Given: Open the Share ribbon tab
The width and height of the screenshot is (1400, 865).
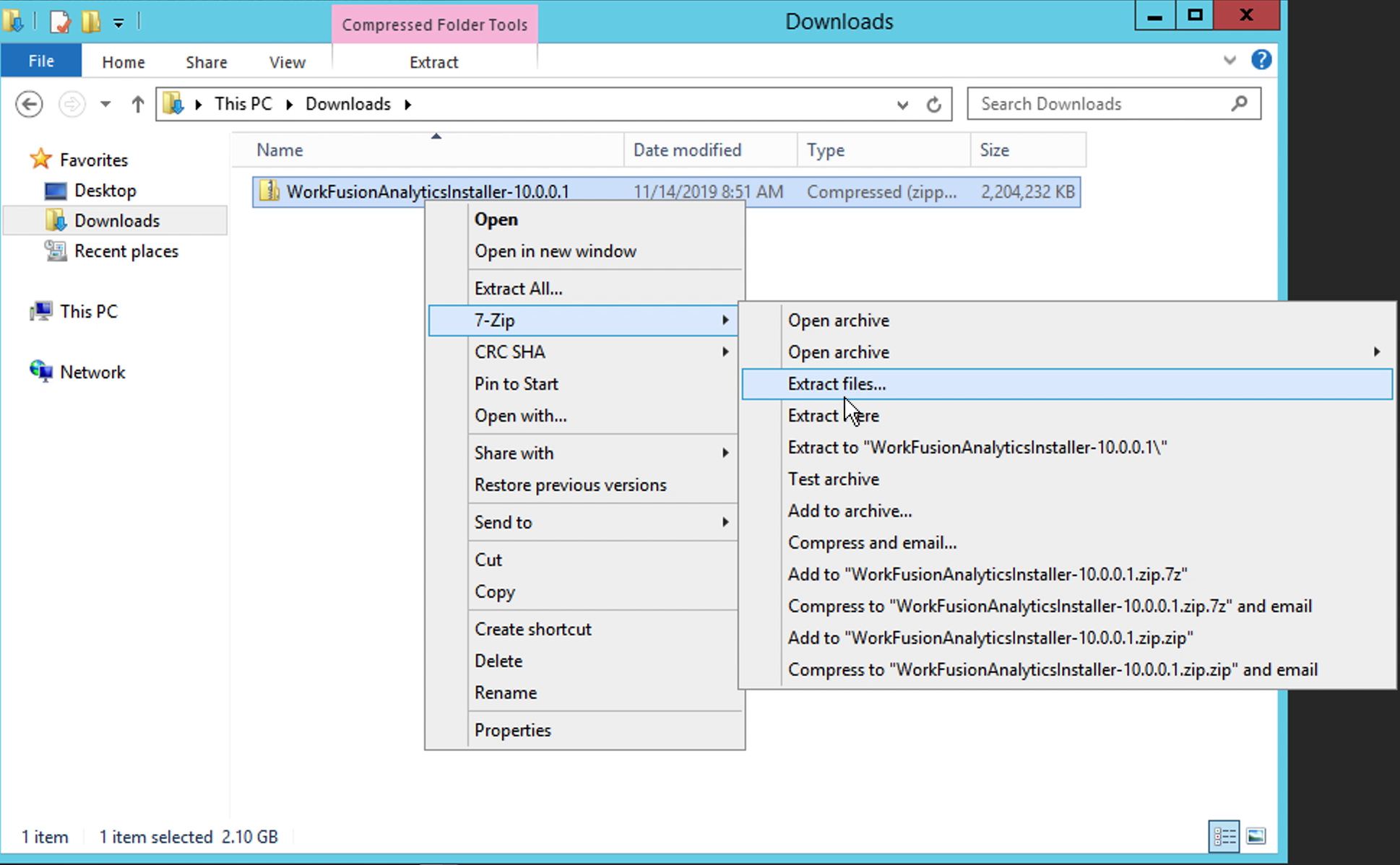Looking at the screenshot, I should [x=207, y=62].
